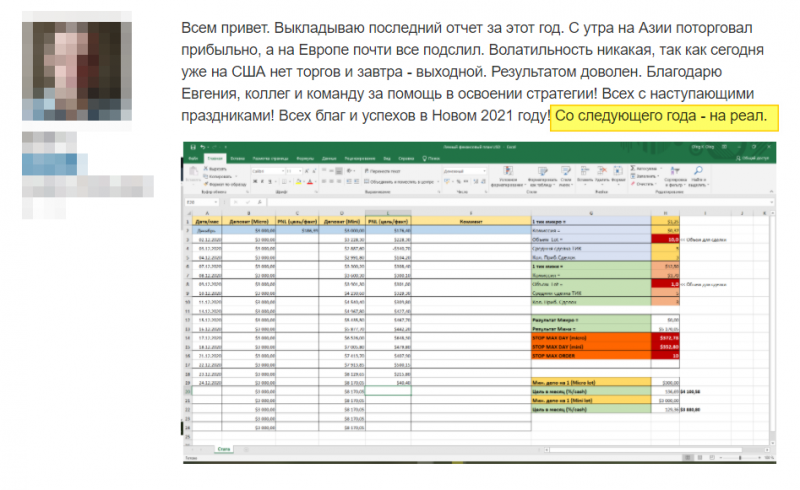Screen dimensions: 800x490
Task: Click Increase Font Size icon
Action: (x=307, y=171)
